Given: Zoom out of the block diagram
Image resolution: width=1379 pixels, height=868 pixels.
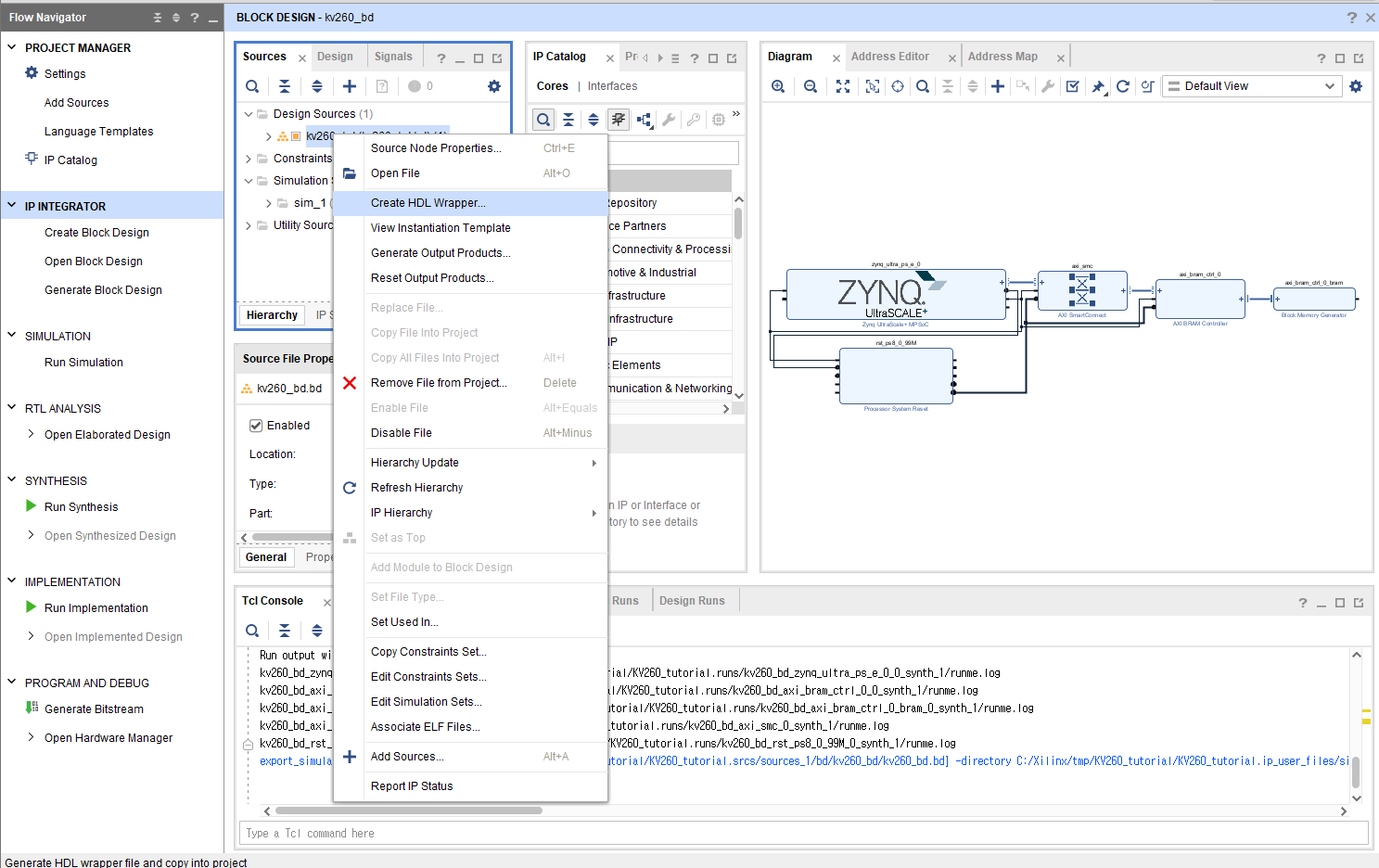Looking at the screenshot, I should [810, 86].
